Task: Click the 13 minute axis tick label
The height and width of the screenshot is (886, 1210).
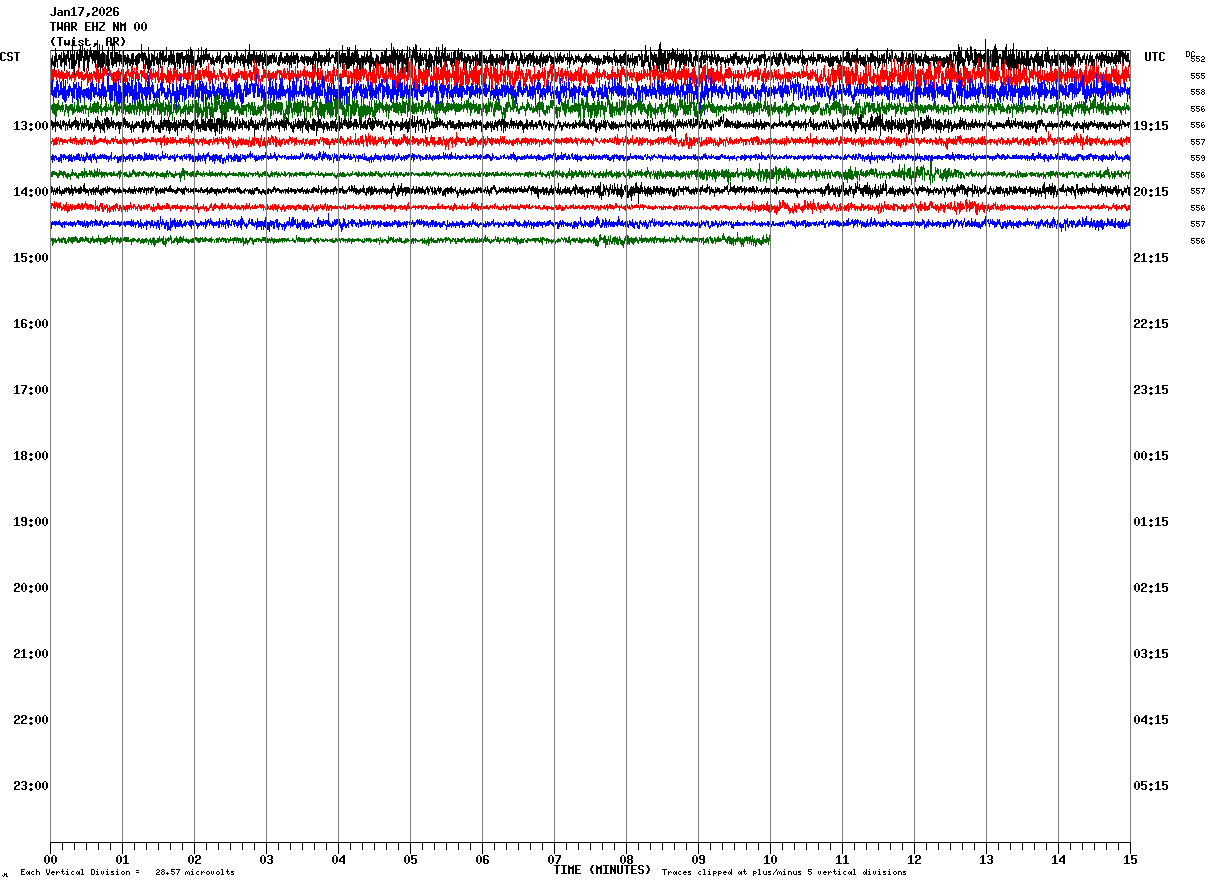Action: point(986,860)
